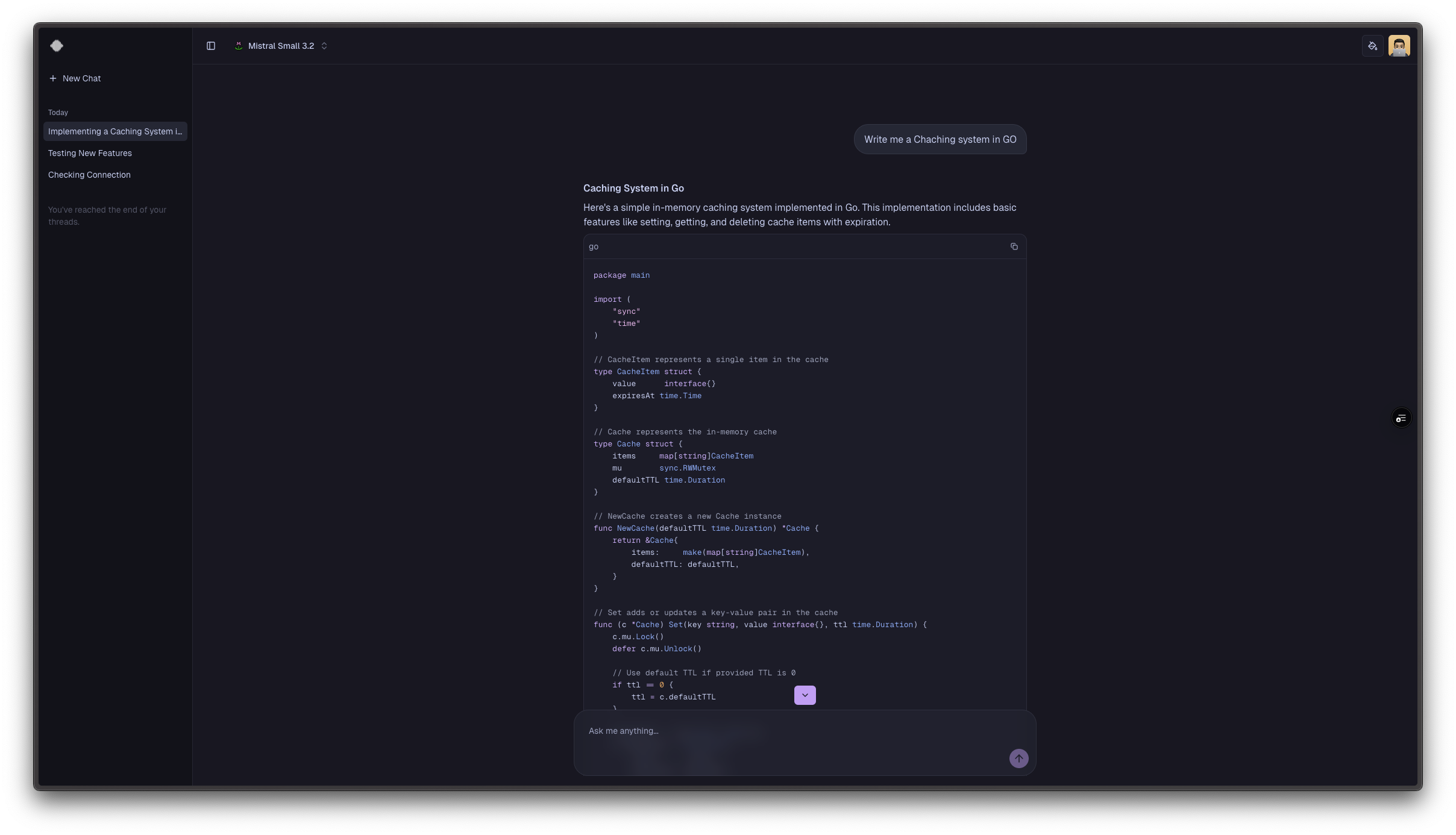
Task: Click the plus icon beside New Chat
Action: tap(53, 78)
